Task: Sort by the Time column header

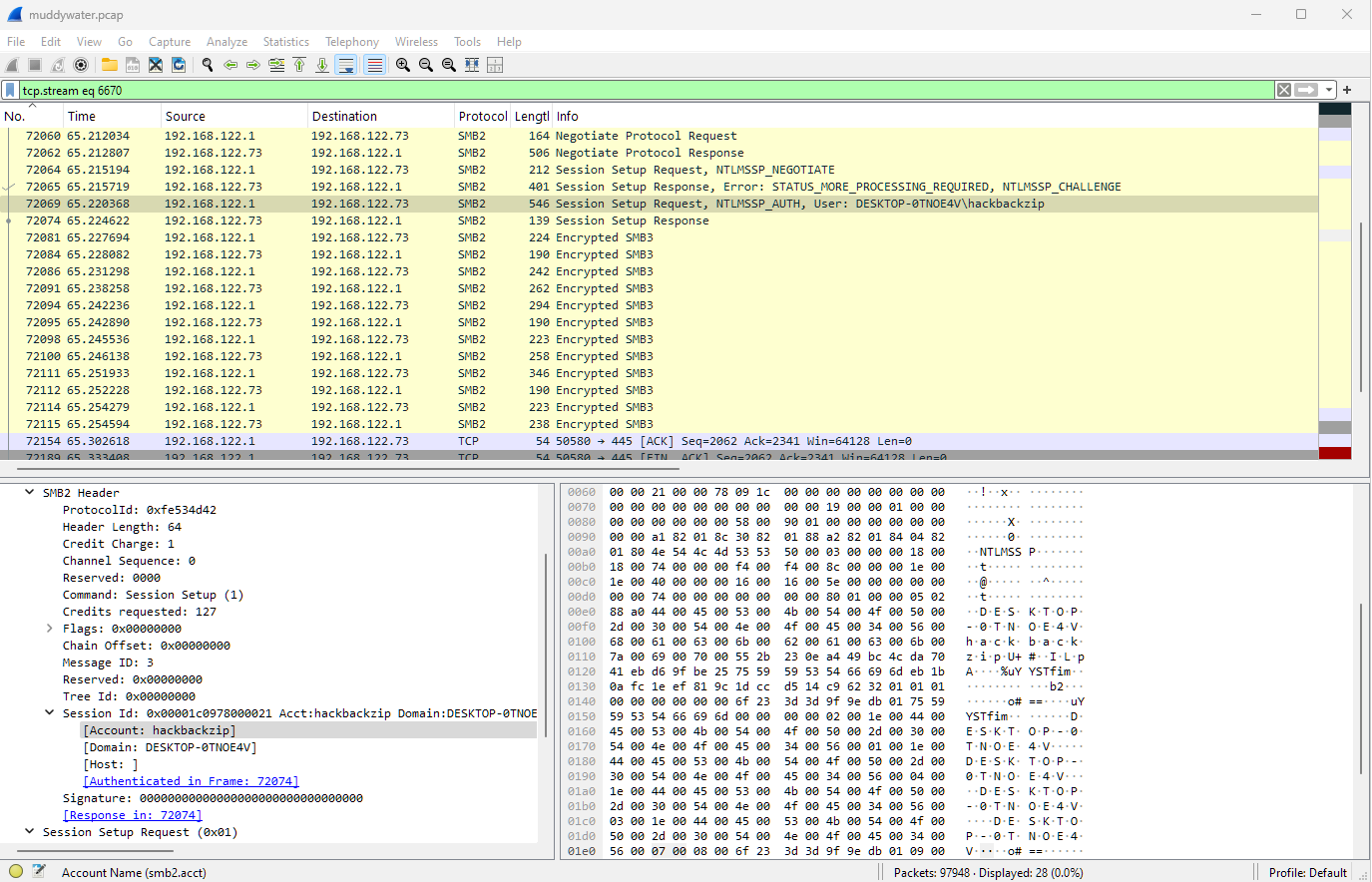Action: pyautogui.click(x=113, y=117)
